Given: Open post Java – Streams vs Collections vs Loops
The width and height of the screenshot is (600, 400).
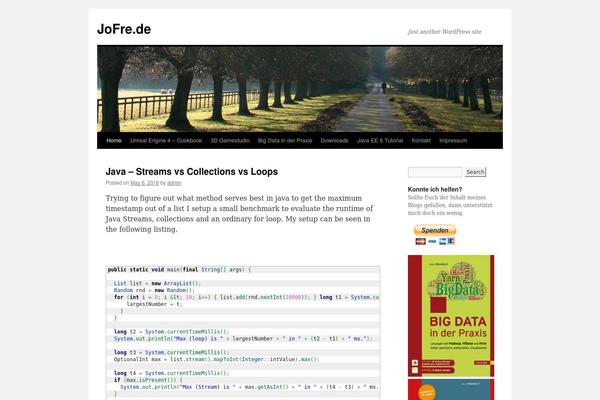Looking at the screenshot, I should 192,171.
